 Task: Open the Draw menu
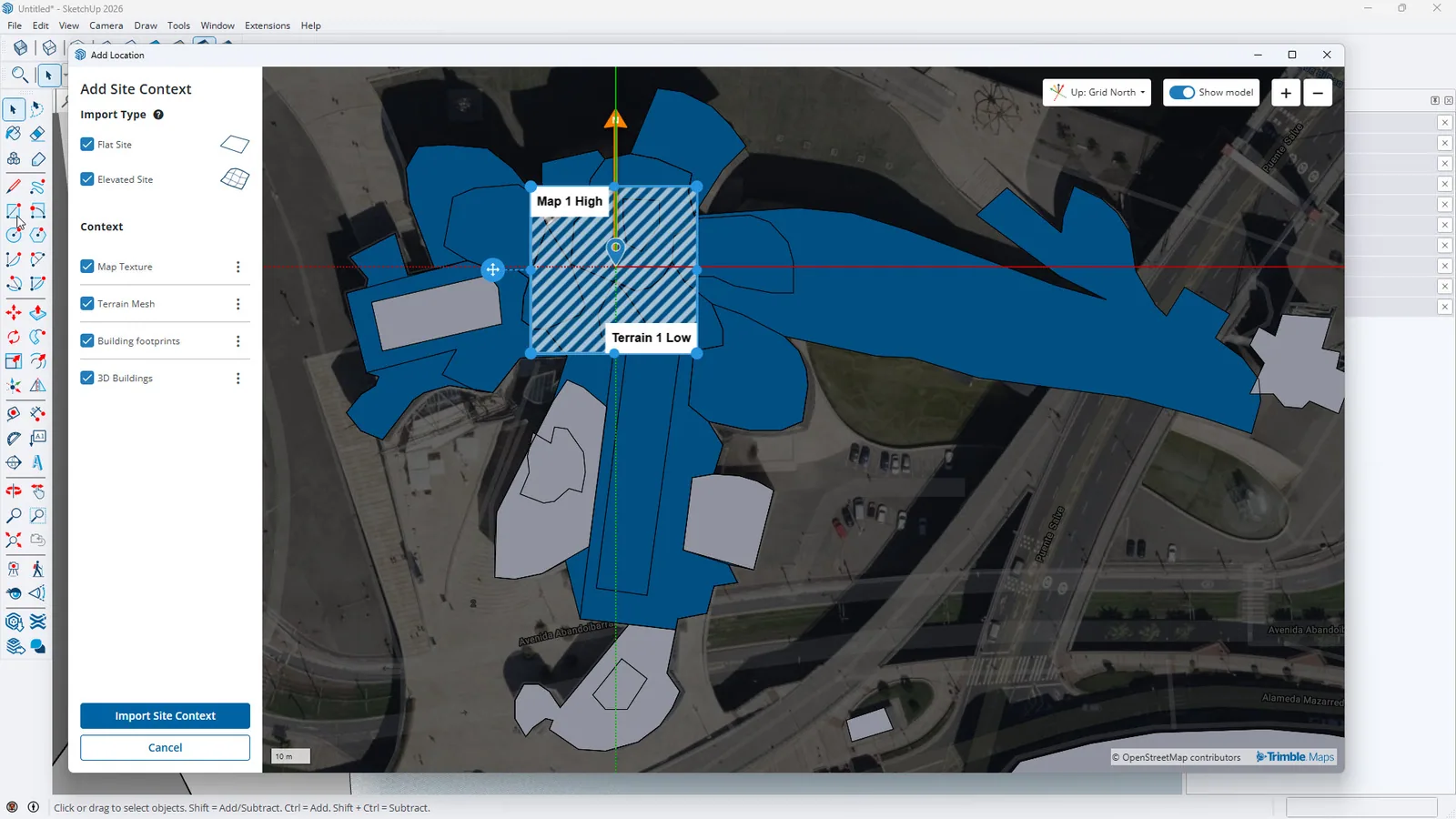pyautogui.click(x=146, y=25)
